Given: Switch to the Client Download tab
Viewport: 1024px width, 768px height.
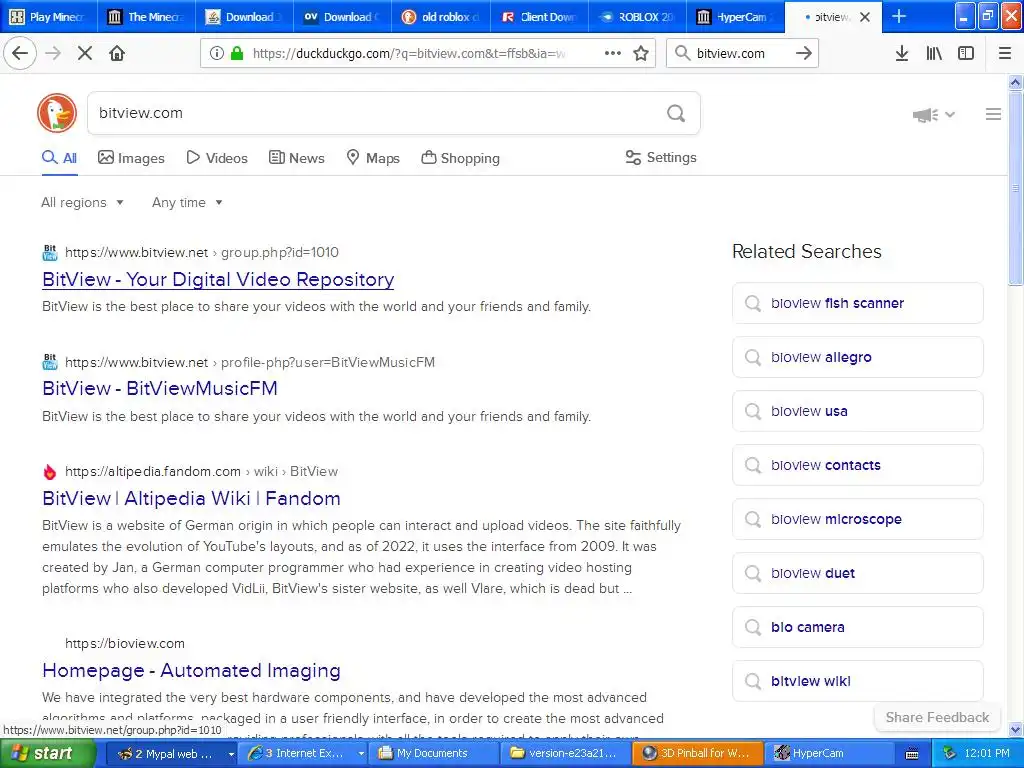Looking at the screenshot, I should 539,17.
